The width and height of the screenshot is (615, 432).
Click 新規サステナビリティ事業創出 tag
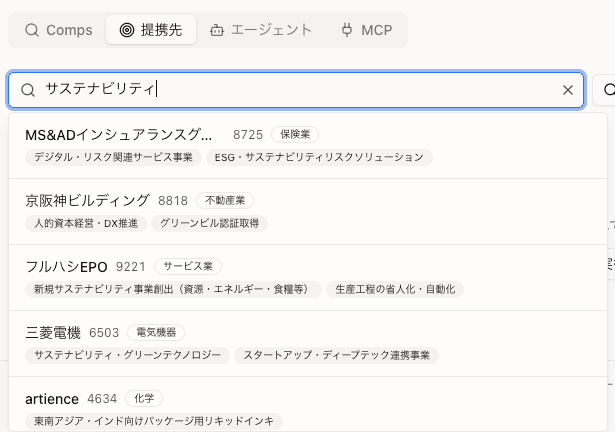[x=173, y=289]
